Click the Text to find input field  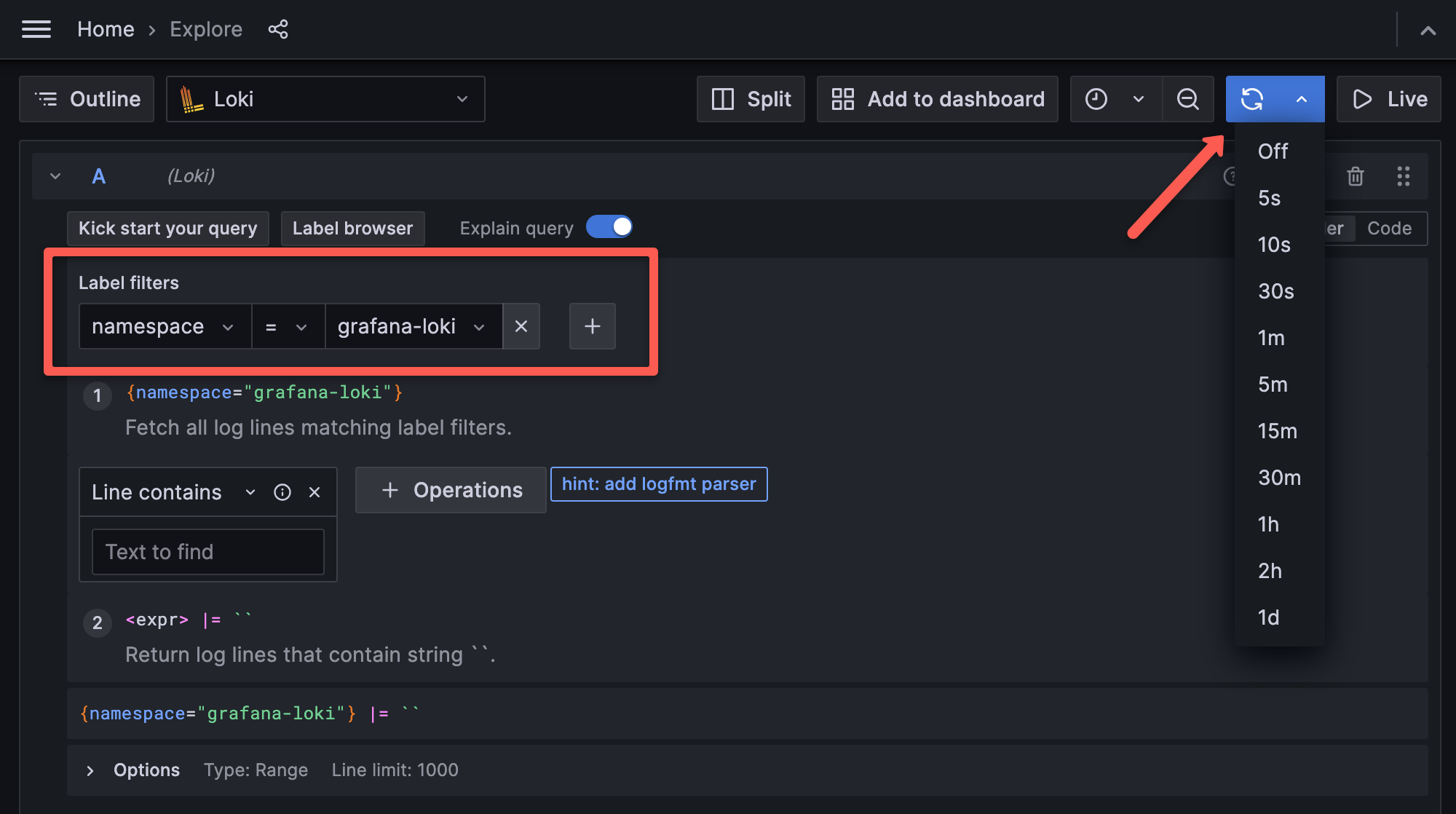pyautogui.click(x=207, y=551)
